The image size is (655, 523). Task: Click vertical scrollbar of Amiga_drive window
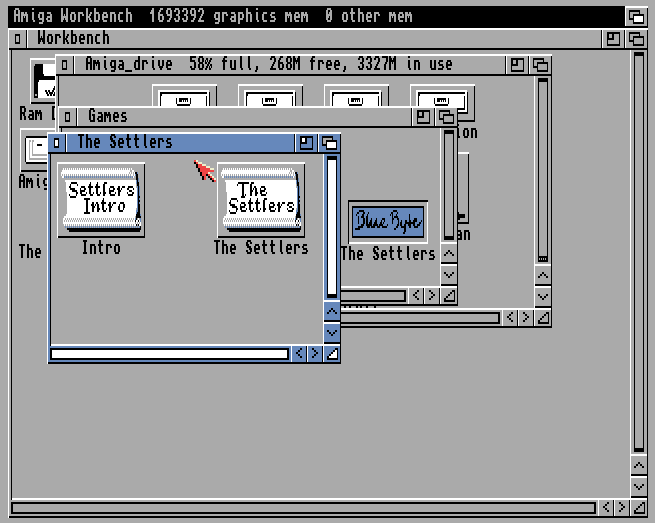click(543, 170)
